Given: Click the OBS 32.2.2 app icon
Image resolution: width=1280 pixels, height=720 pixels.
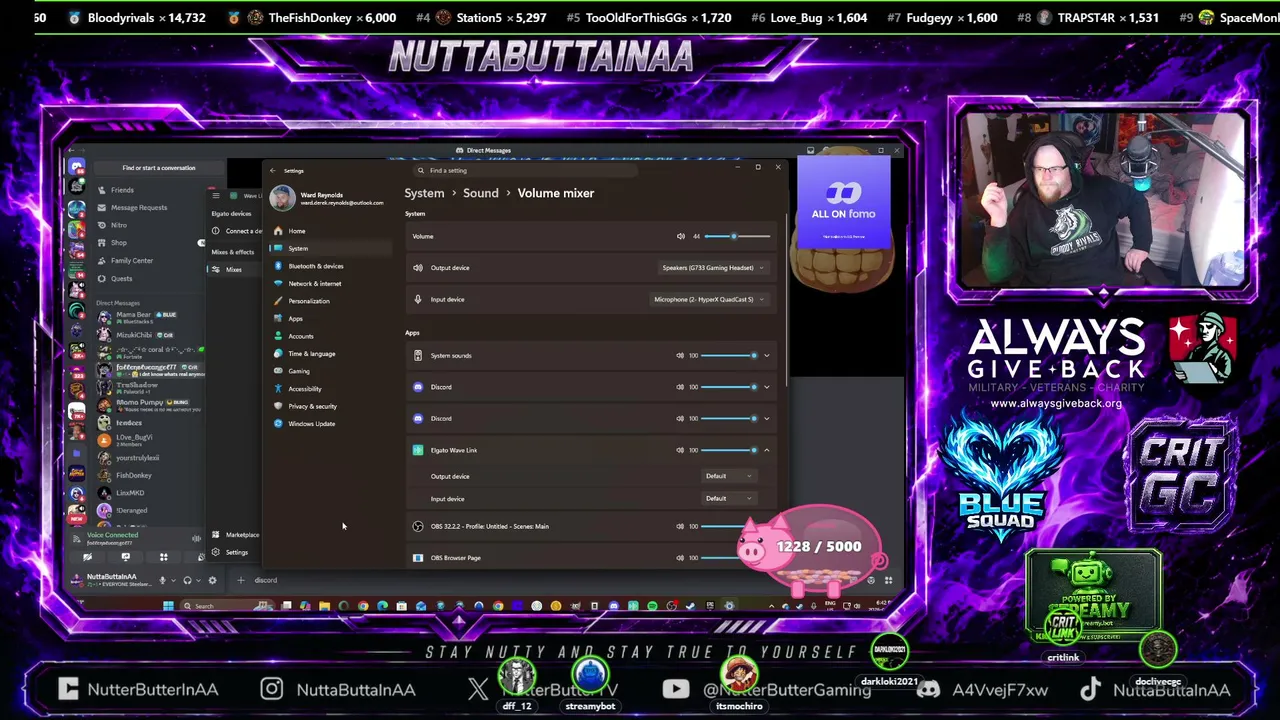Looking at the screenshot, I should (x=418, y=526).
